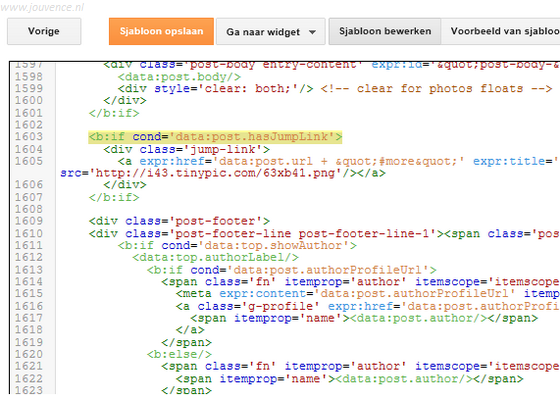Screen dimensions: 560x400
Task: Click the meta expr:content line 1615
Action: click(x=368, y=294)
